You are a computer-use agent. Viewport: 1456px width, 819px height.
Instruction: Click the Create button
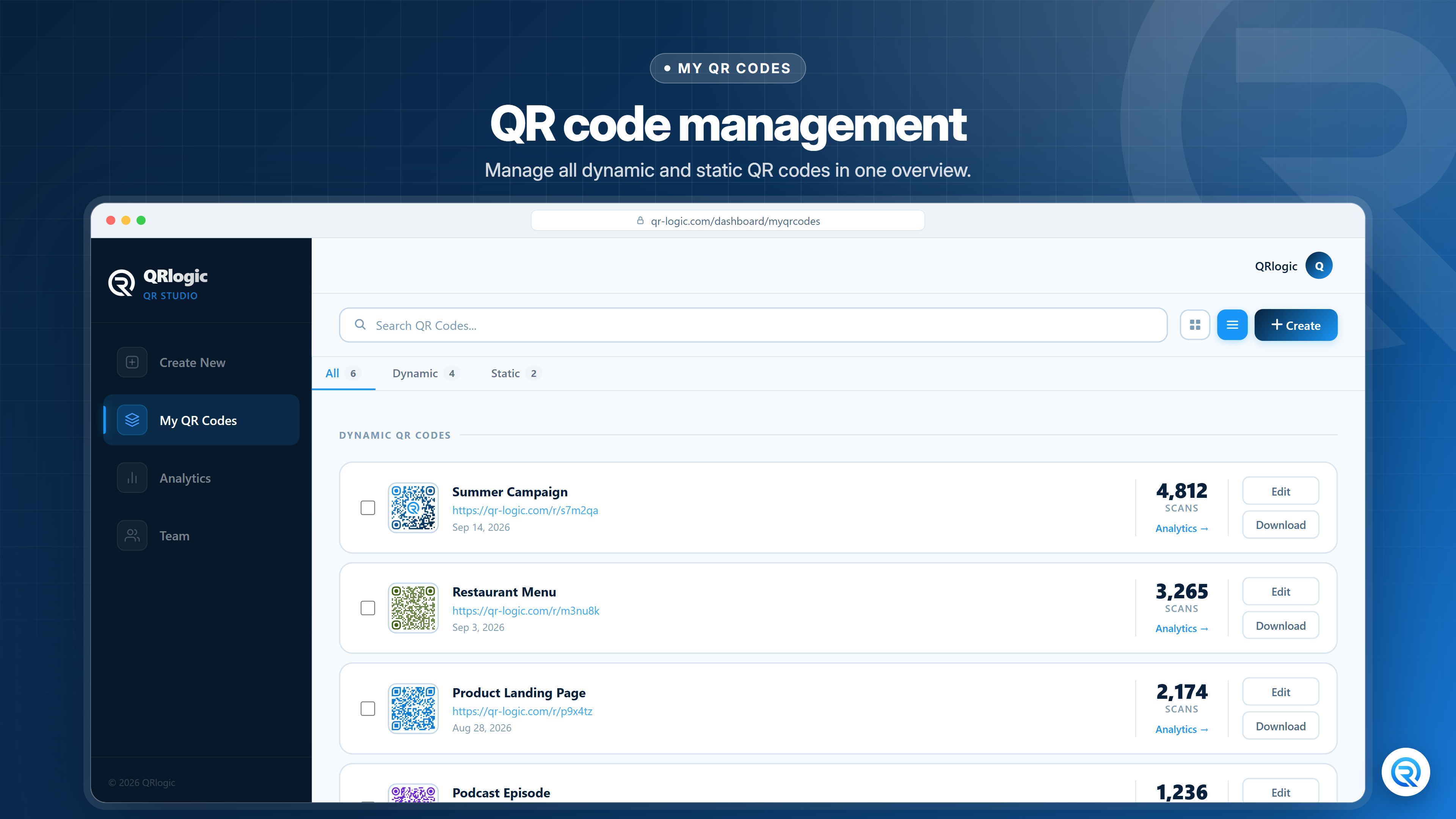point(1296,325)
